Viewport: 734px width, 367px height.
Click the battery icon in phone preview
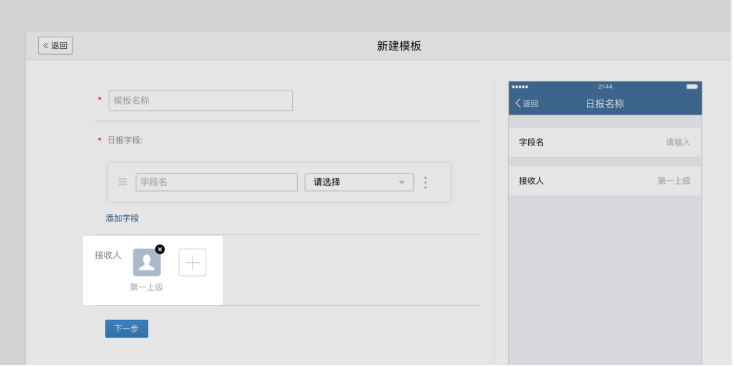tap(692, 87)
